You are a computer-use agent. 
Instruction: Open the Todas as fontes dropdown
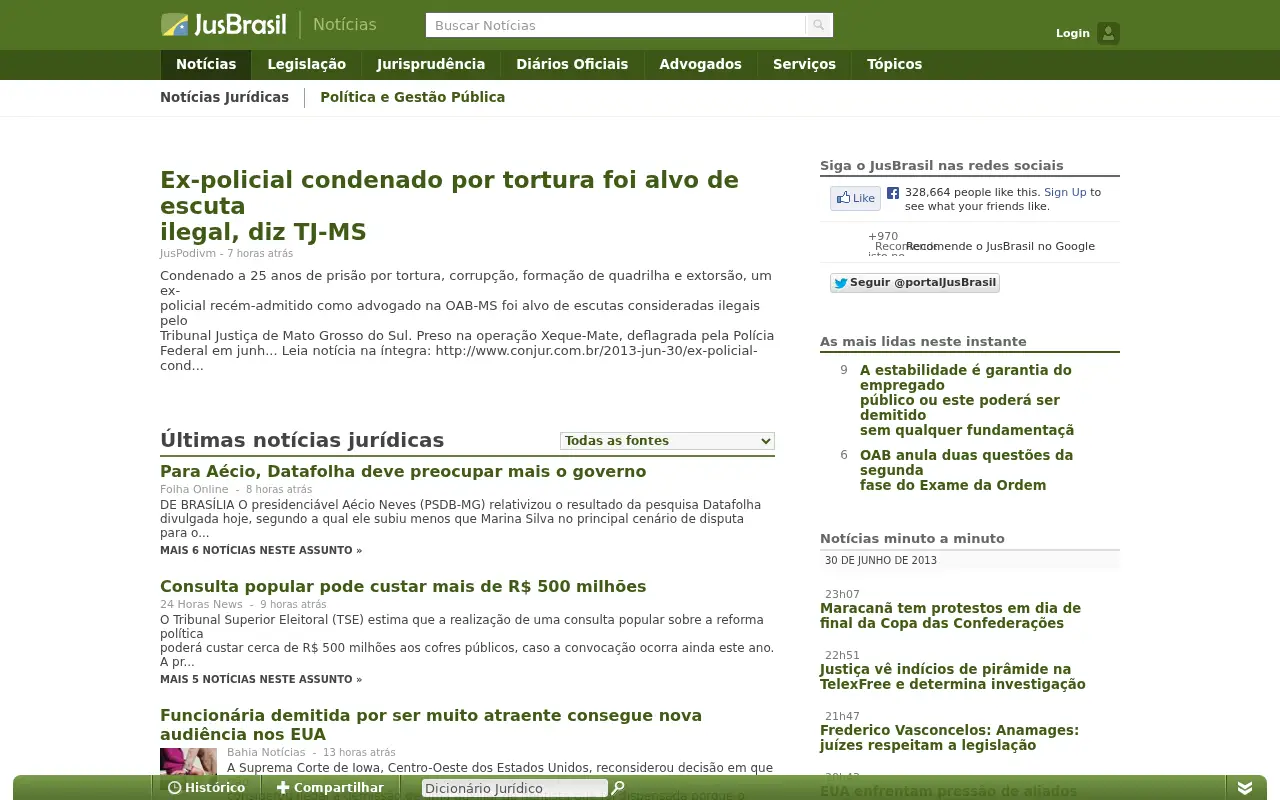(x=667, y=441)
